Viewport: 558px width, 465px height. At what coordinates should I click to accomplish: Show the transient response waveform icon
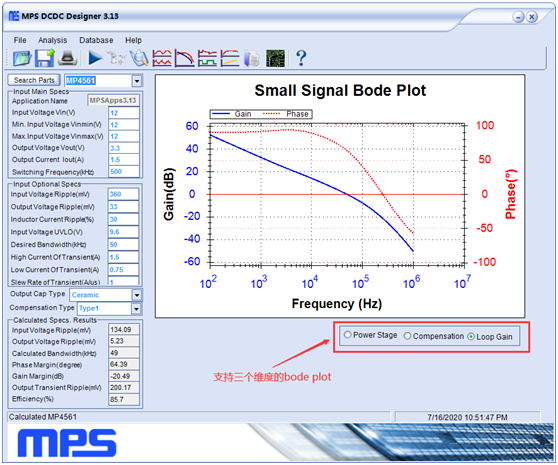click(207, 58)
